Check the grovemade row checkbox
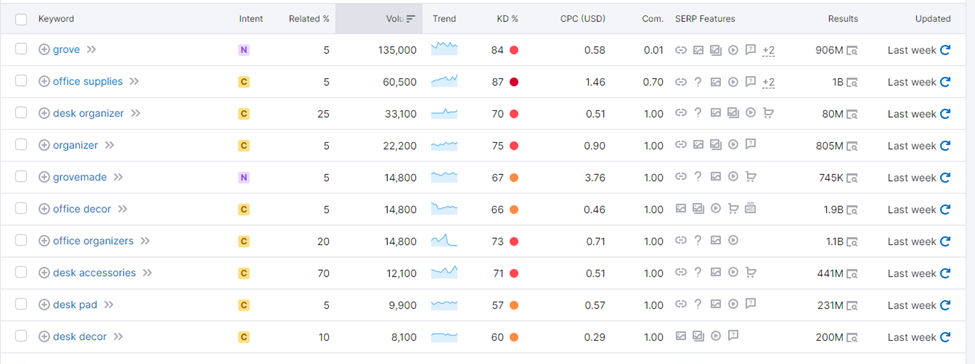The image size is (975, 364). pyautogui.click(x=21, y=177)
